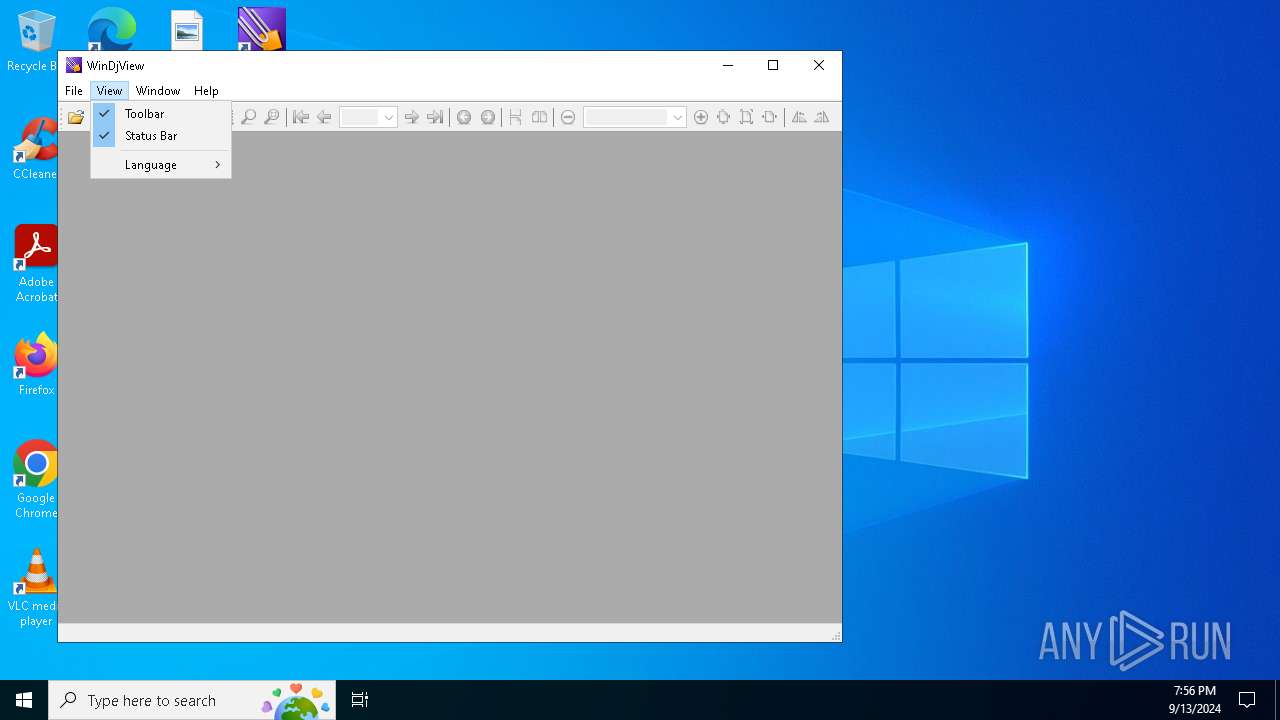Open the Window menu
1280x720 pixels.
pyautogui.click(x=158, y=91)
